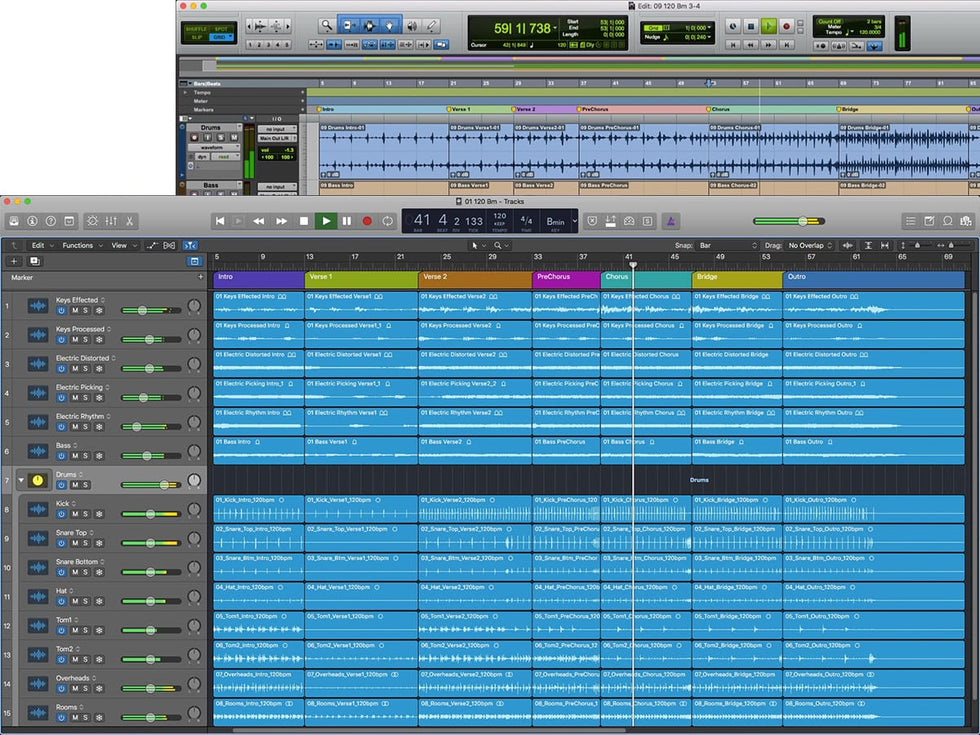Click the Play button in Logic transport

coord(325,221)
